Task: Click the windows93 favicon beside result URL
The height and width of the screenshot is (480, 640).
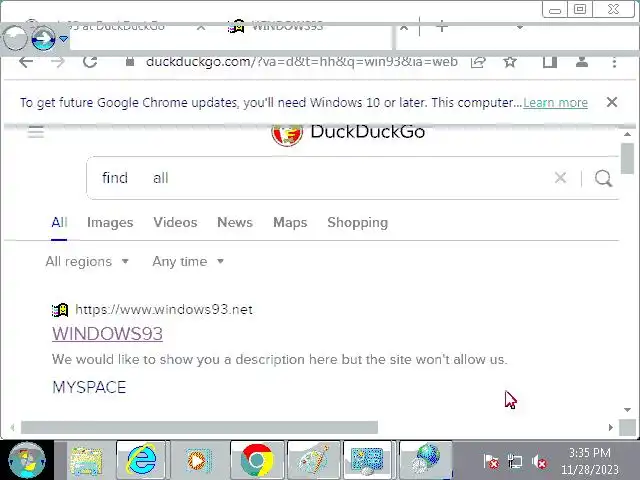Action: [x=60, y=310]
